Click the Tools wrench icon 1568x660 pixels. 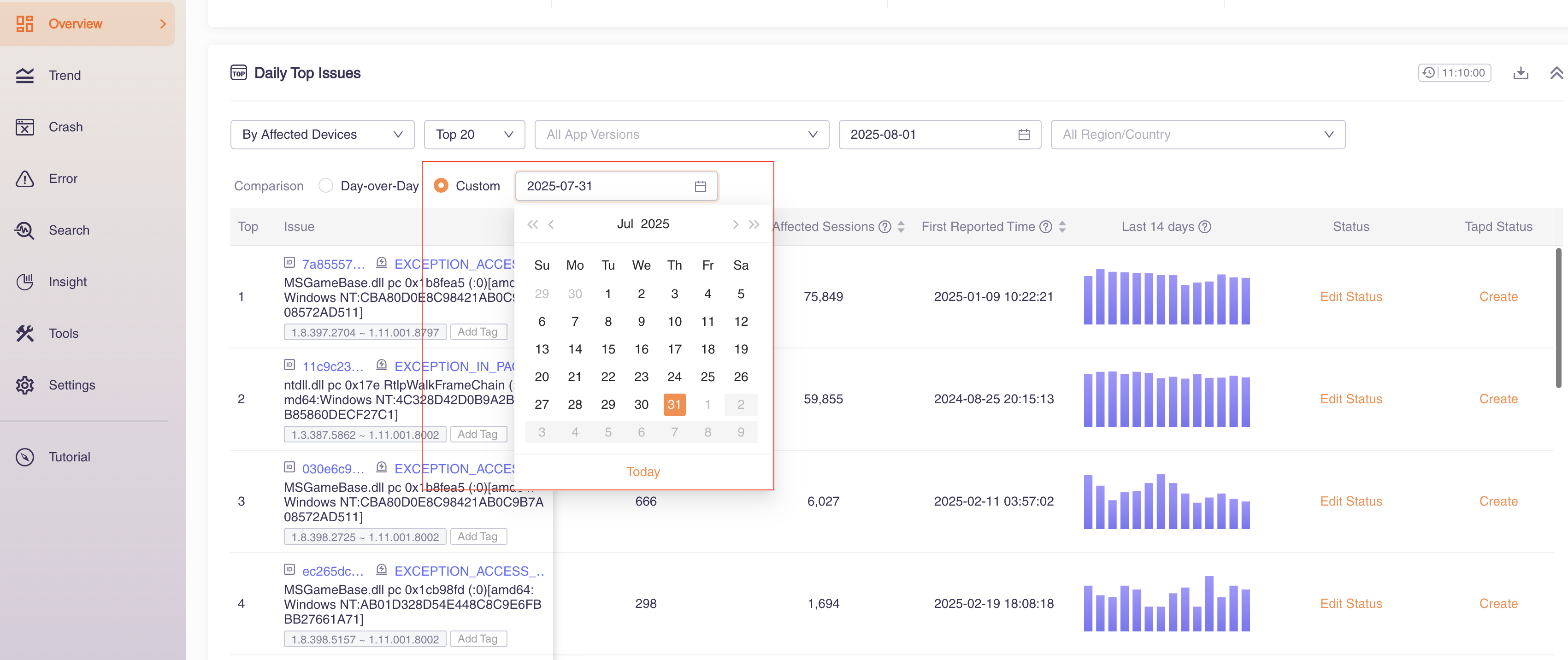pyautogui.click(x=25, y=333)
